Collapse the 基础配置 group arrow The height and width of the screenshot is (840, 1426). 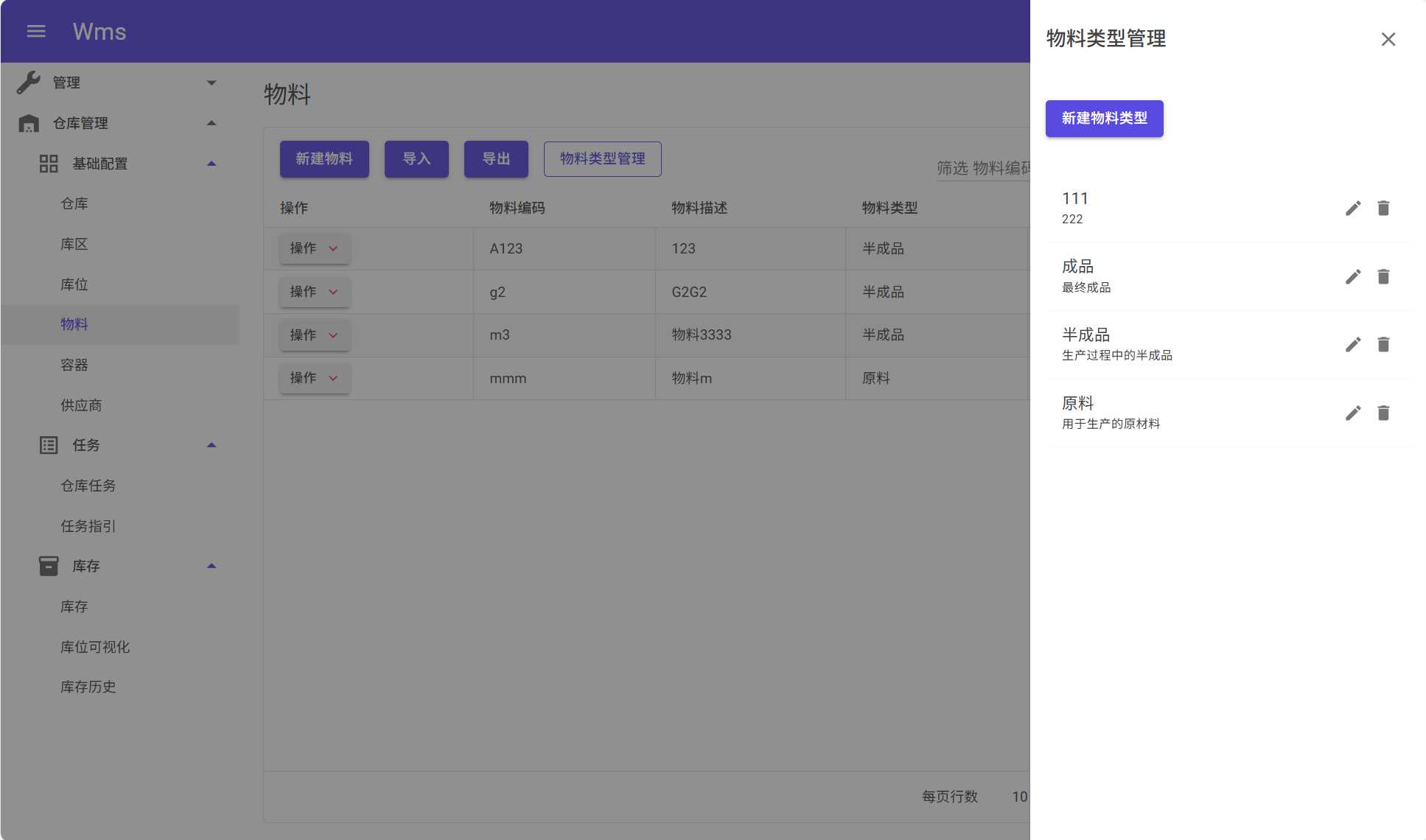[212, 164]
